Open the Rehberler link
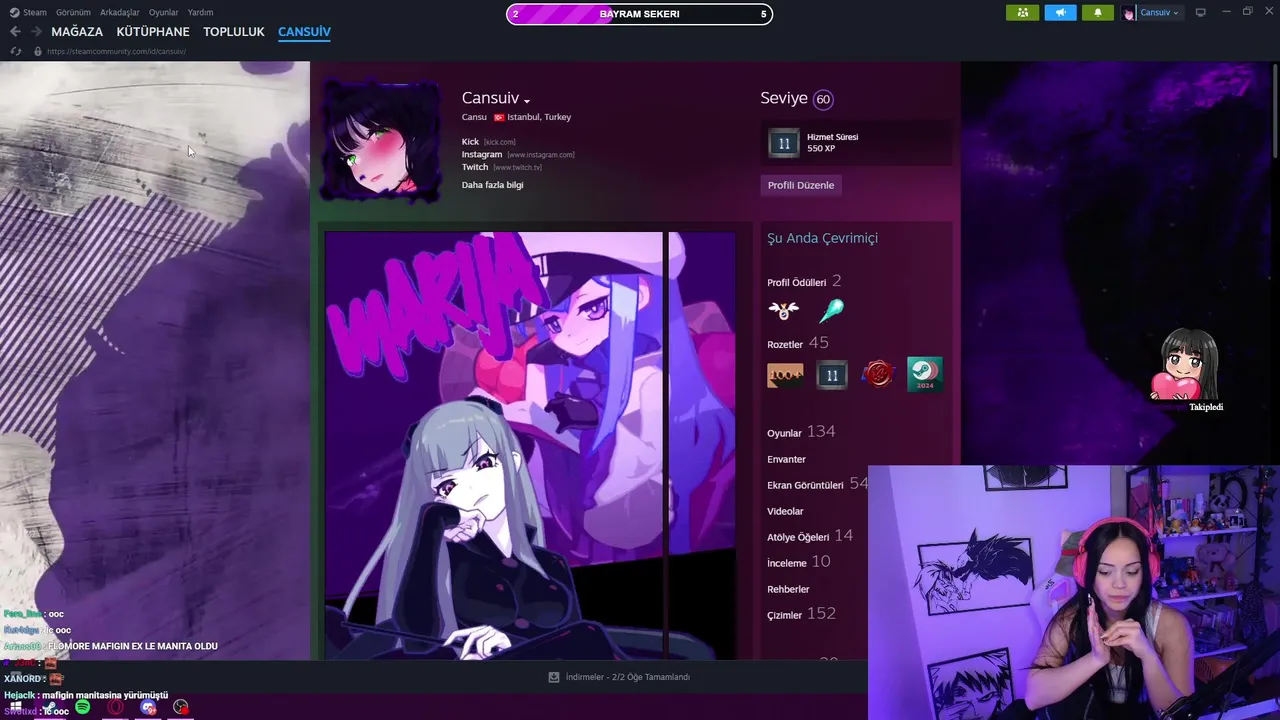The height and width of the screenshot is (720, 1280). [789, 589]
